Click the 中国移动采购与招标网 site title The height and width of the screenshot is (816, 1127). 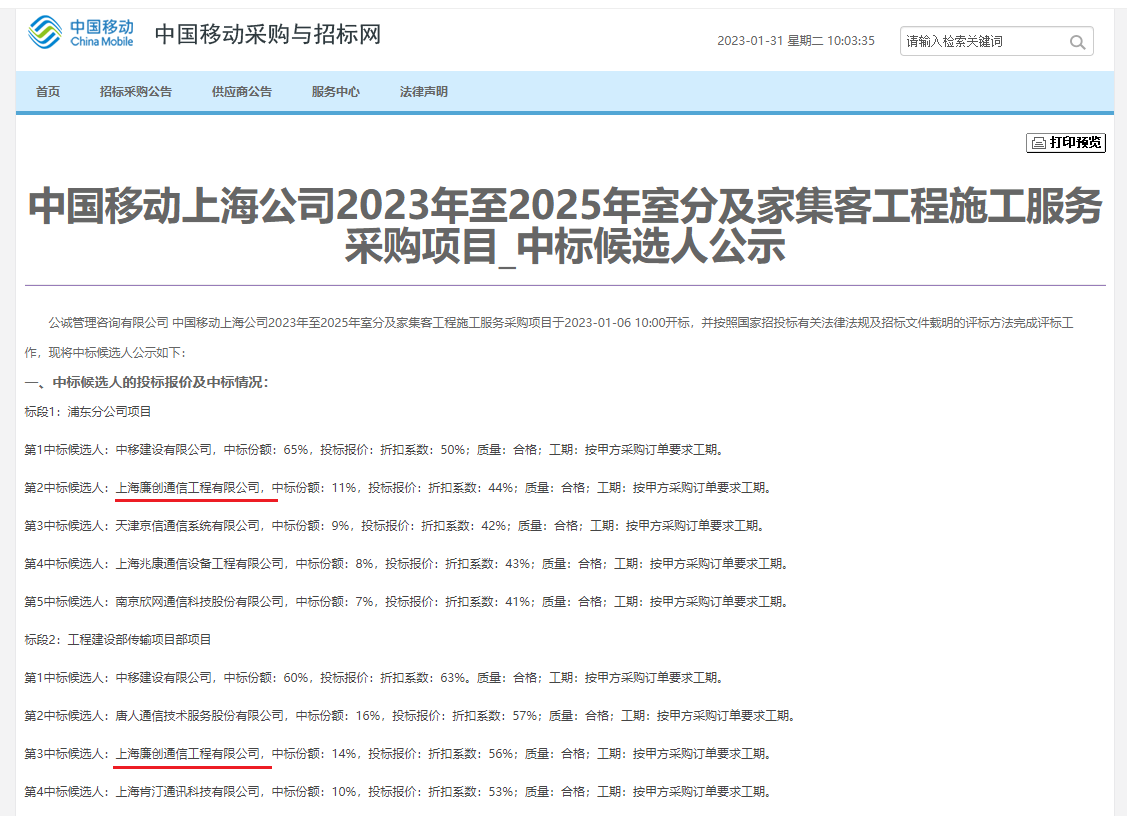268,35
